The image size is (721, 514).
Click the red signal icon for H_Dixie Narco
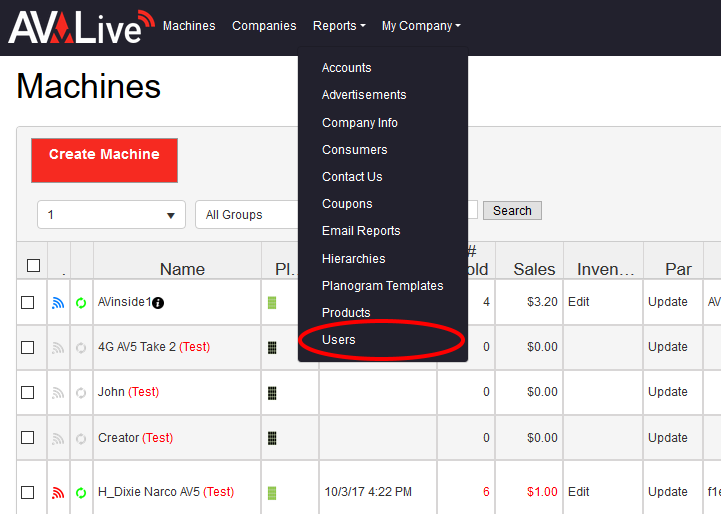(58, 493)
